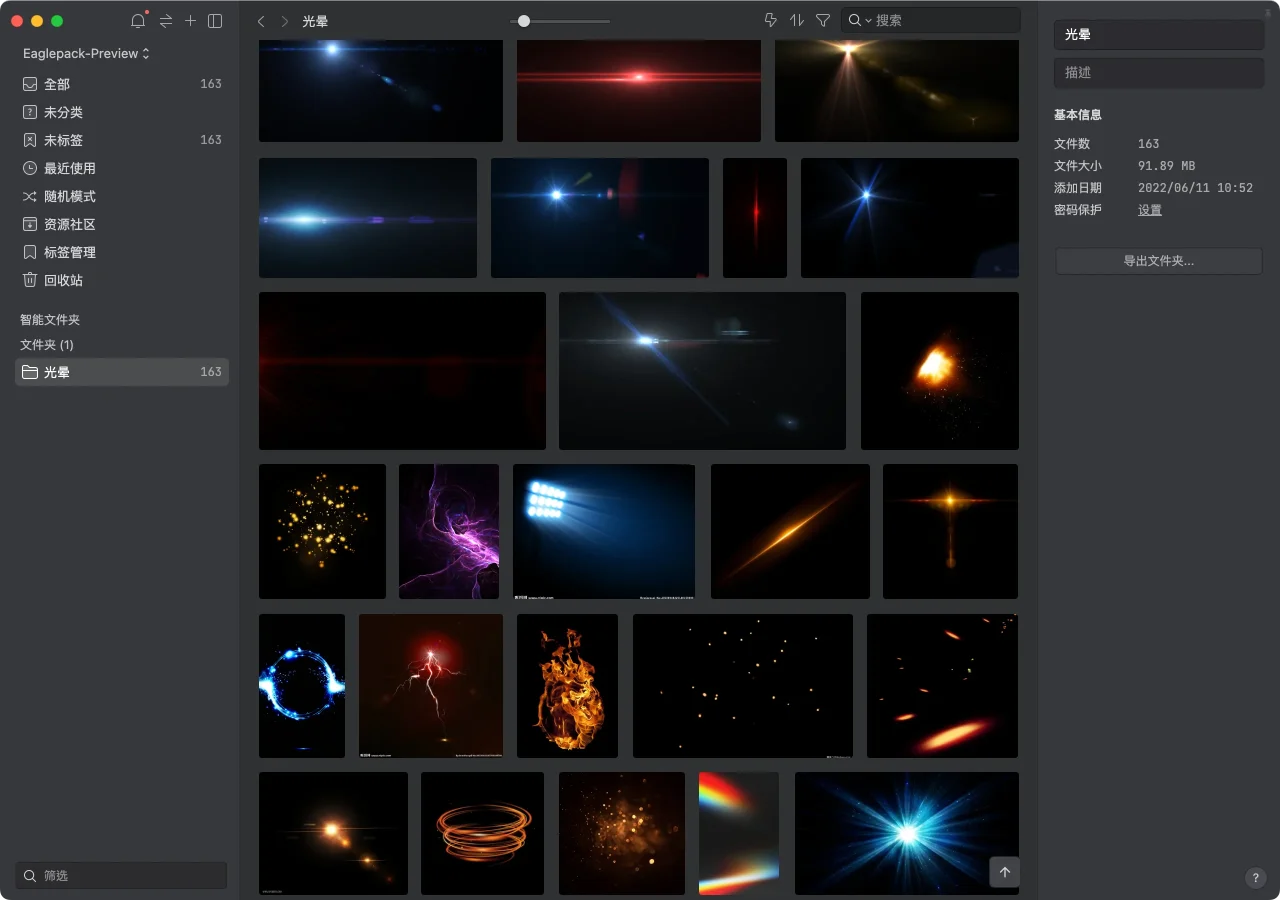Click the switch library arrows icon
Image resolution: width=1280 pixels, height=900 pixels.
point(166,21)
